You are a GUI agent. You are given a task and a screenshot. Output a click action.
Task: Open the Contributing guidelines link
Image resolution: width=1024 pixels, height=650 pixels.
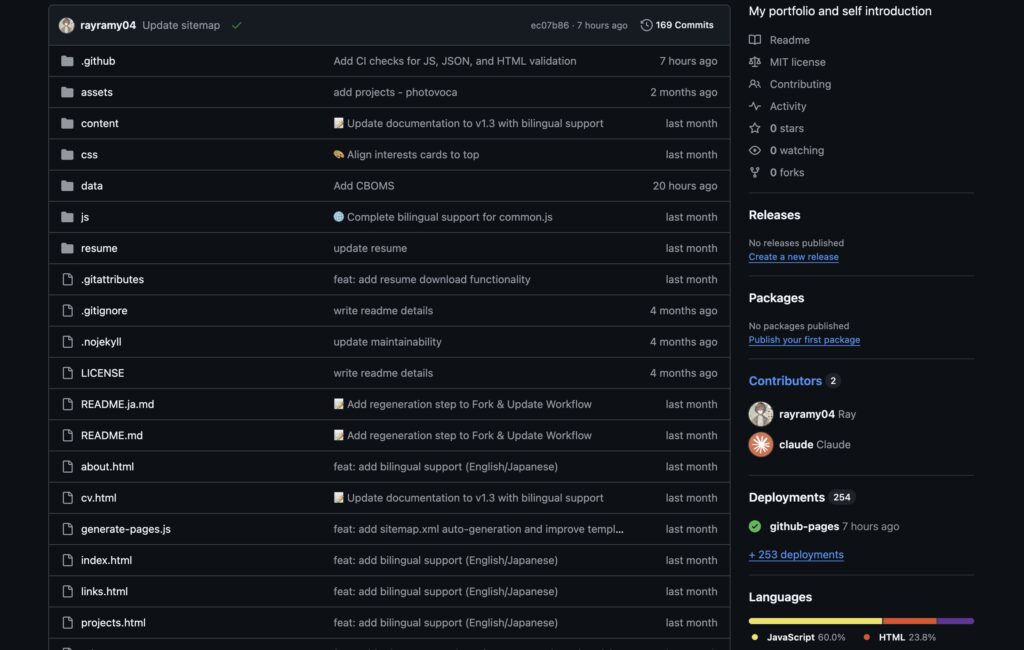[x=800, y=84]
